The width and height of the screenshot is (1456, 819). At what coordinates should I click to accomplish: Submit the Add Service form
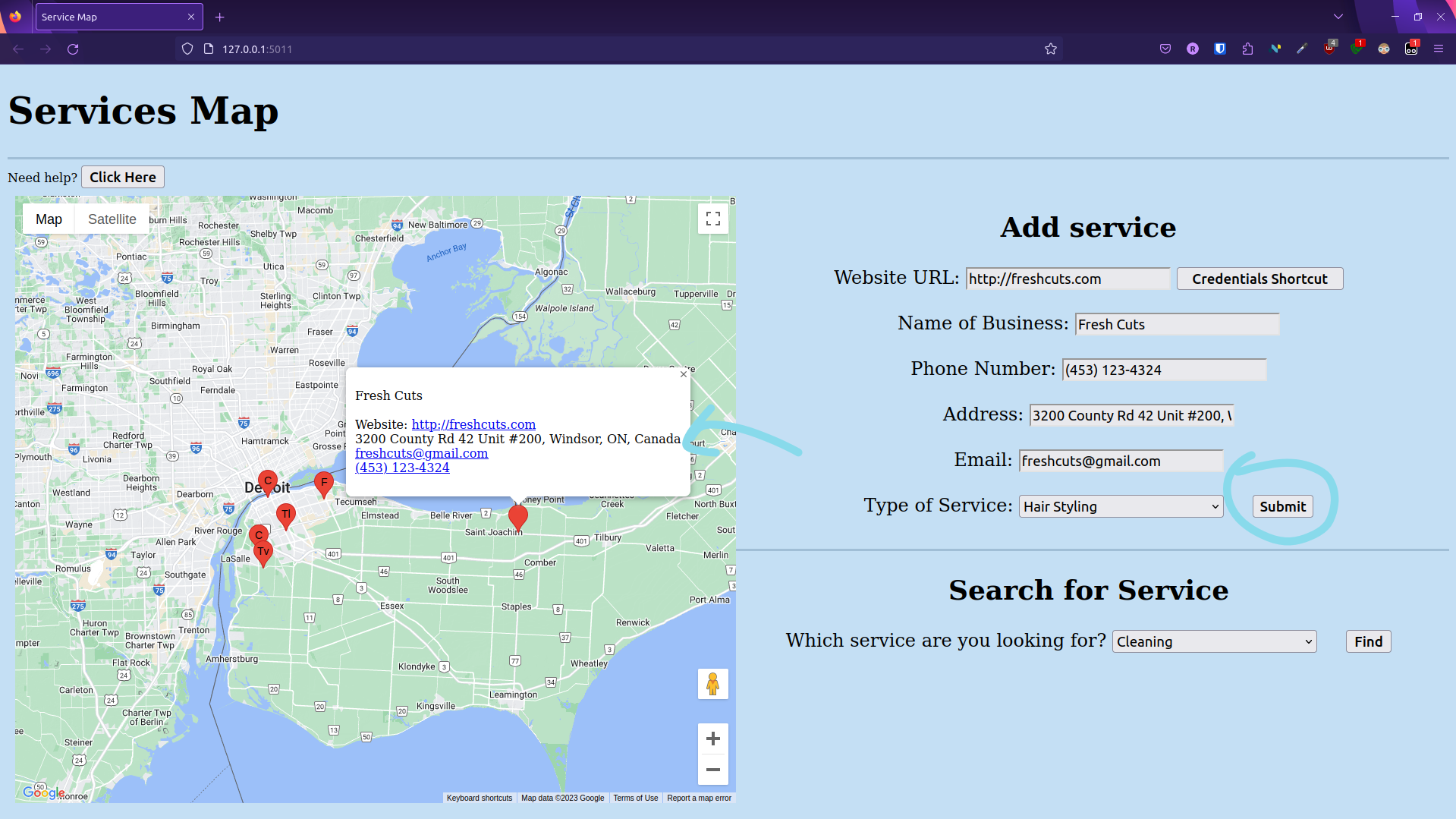tap(1281, 506)
